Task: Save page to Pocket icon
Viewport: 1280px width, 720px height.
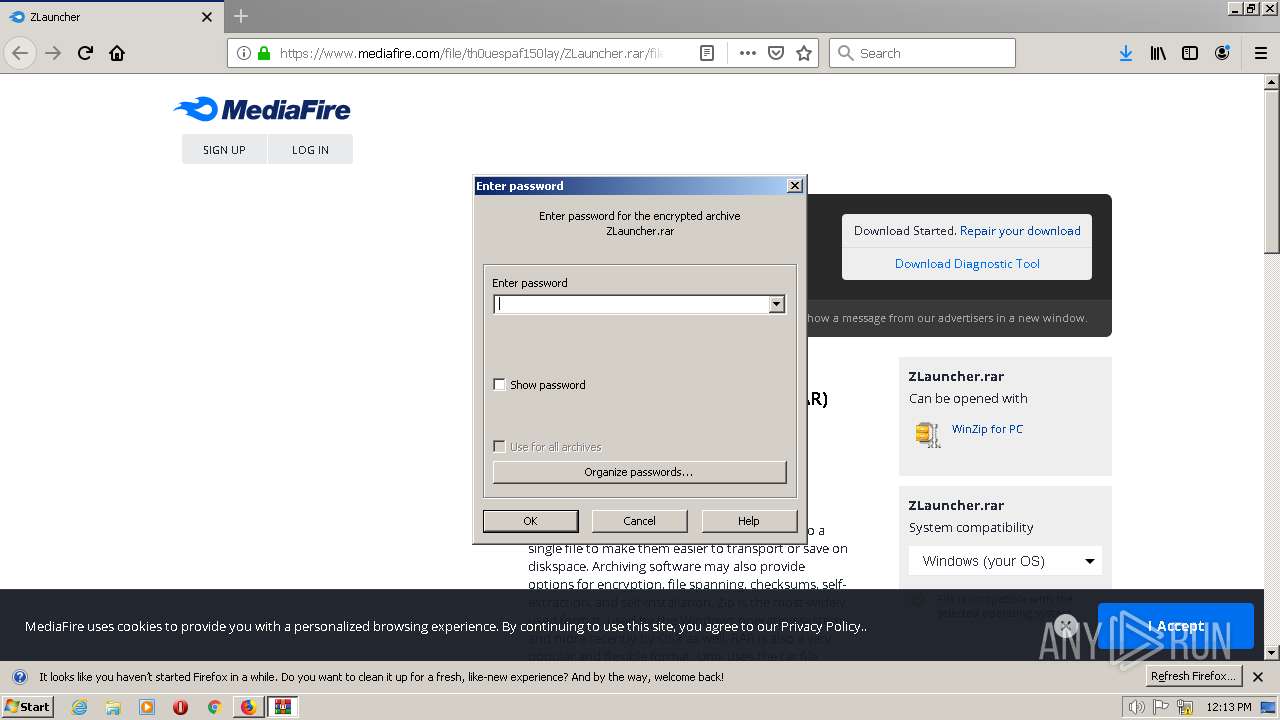Action: point(776,53)
